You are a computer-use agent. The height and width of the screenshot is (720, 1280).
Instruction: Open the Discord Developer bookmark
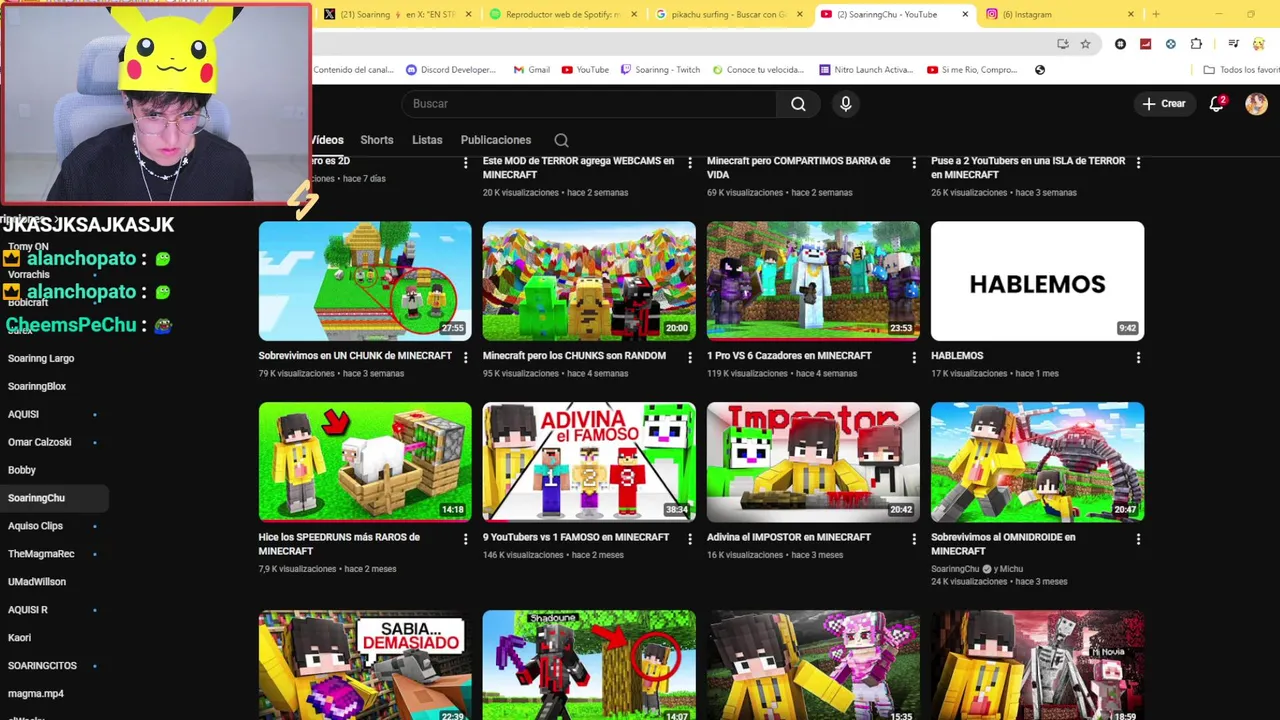pos(451,70)
